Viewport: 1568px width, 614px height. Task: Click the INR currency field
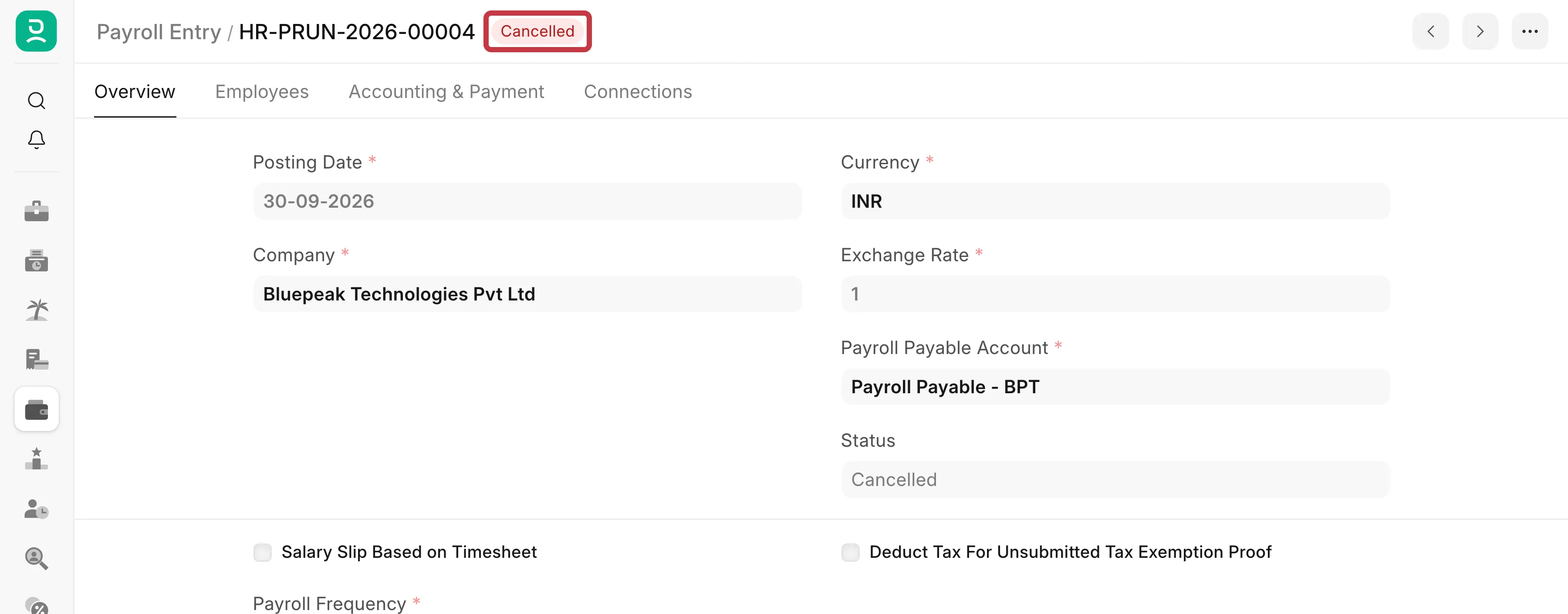coord(1115,201)
